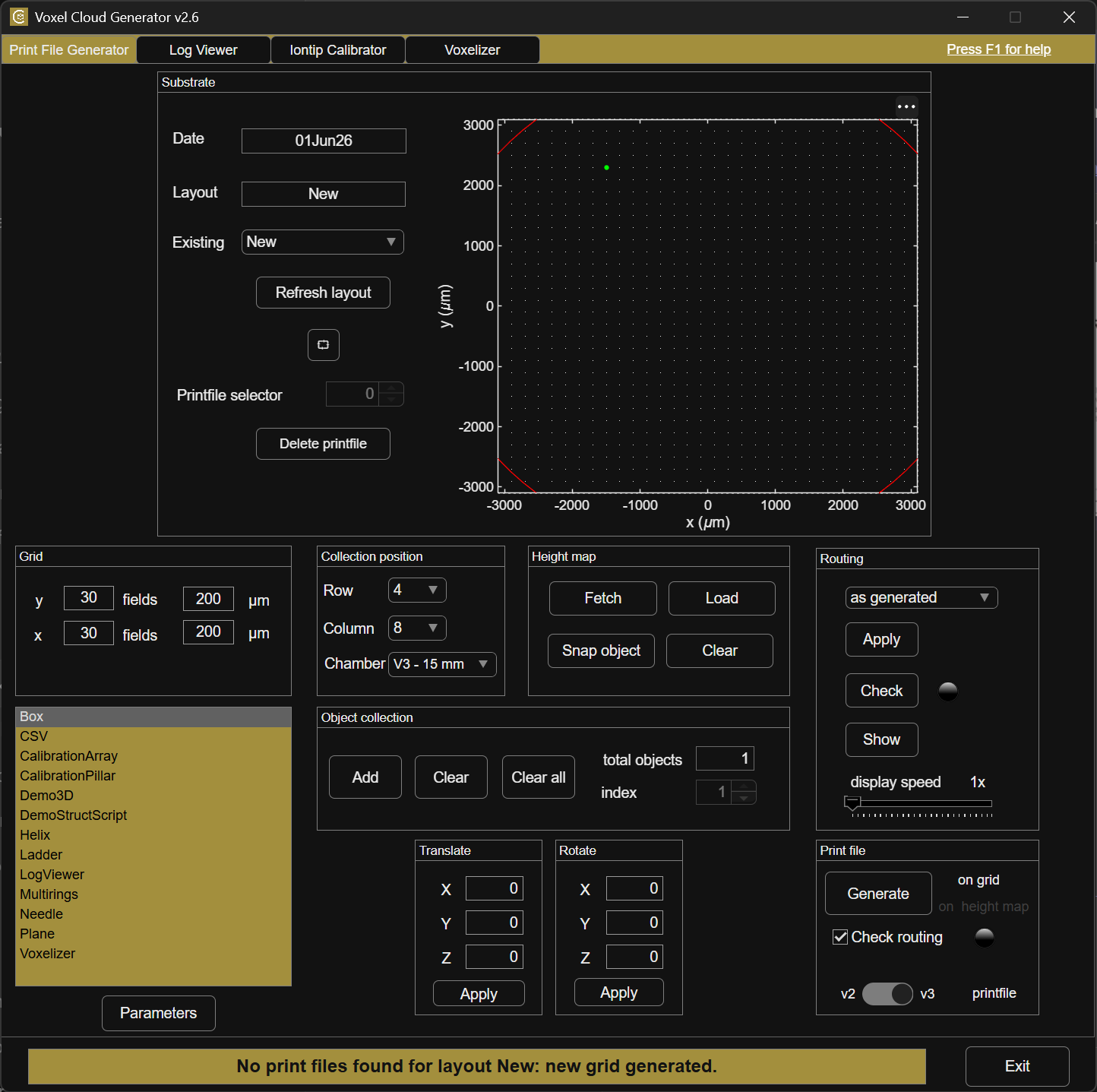Open the Chamber V3 - 15 mm dropdown
Image resolution: width=1097 pixels, height=1092 pixels.
[442, 664]
